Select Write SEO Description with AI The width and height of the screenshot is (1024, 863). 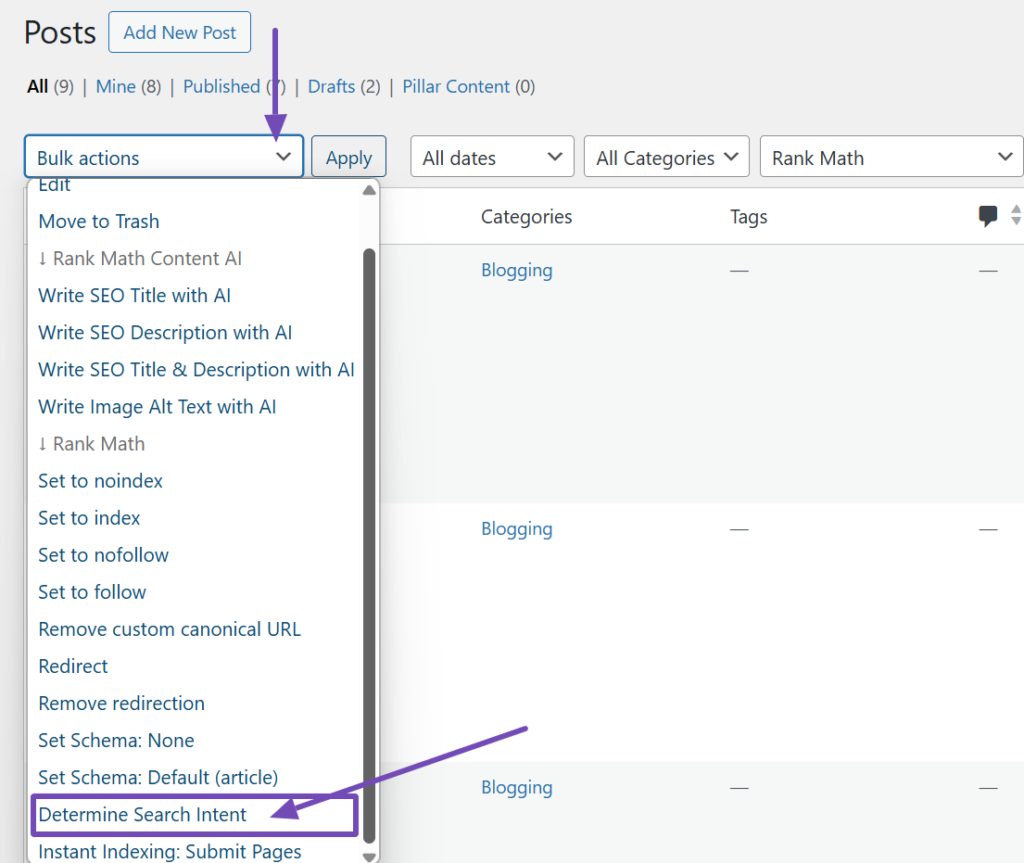(x=165, y=333)
